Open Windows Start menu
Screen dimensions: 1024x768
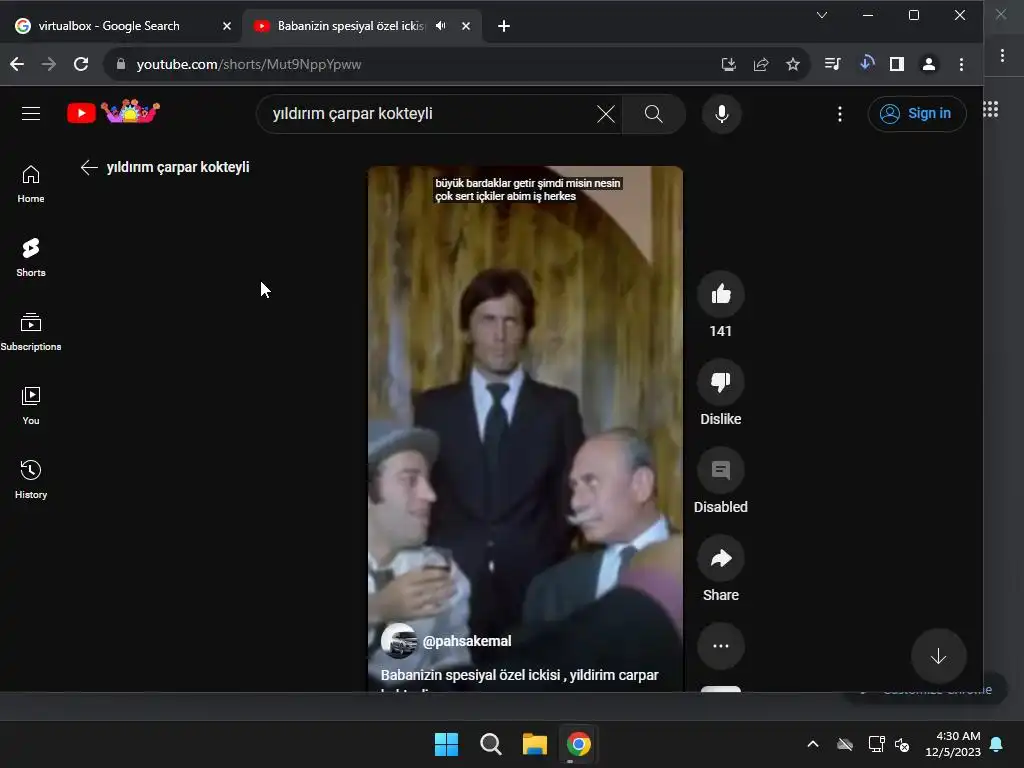[x=447, y=744]
